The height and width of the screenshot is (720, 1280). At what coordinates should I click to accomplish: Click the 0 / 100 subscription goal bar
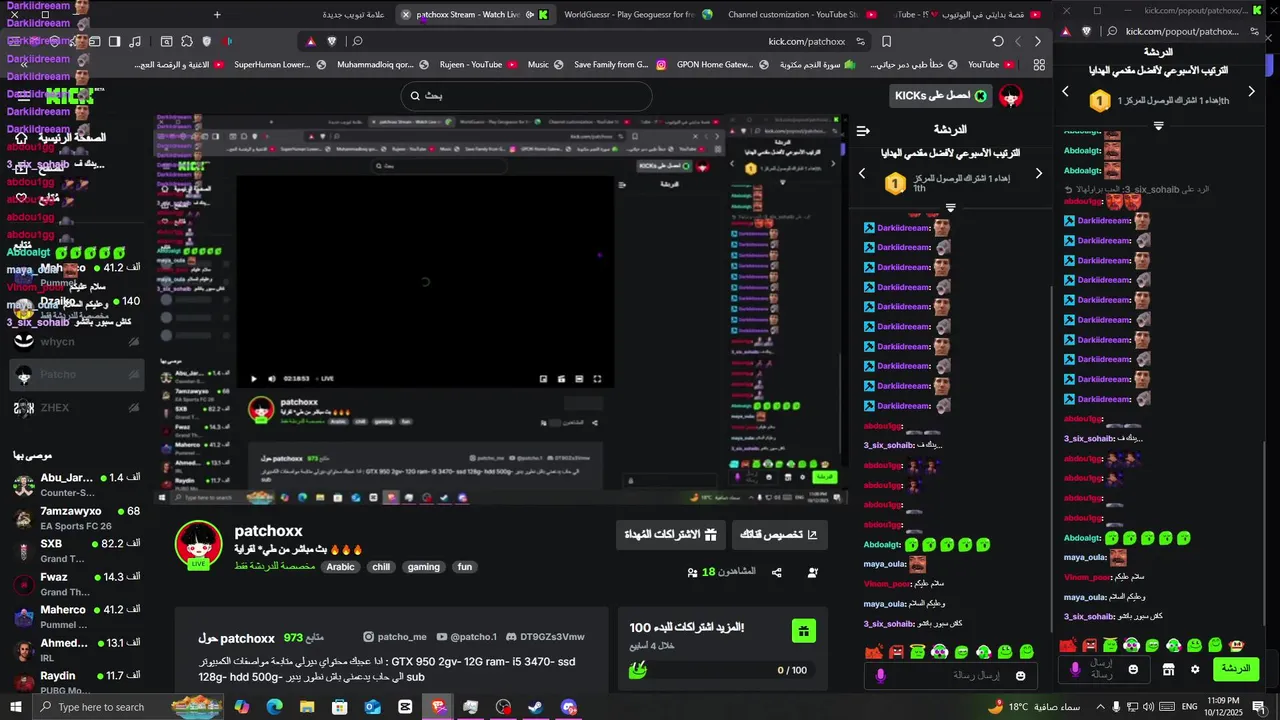click(722, 670)
